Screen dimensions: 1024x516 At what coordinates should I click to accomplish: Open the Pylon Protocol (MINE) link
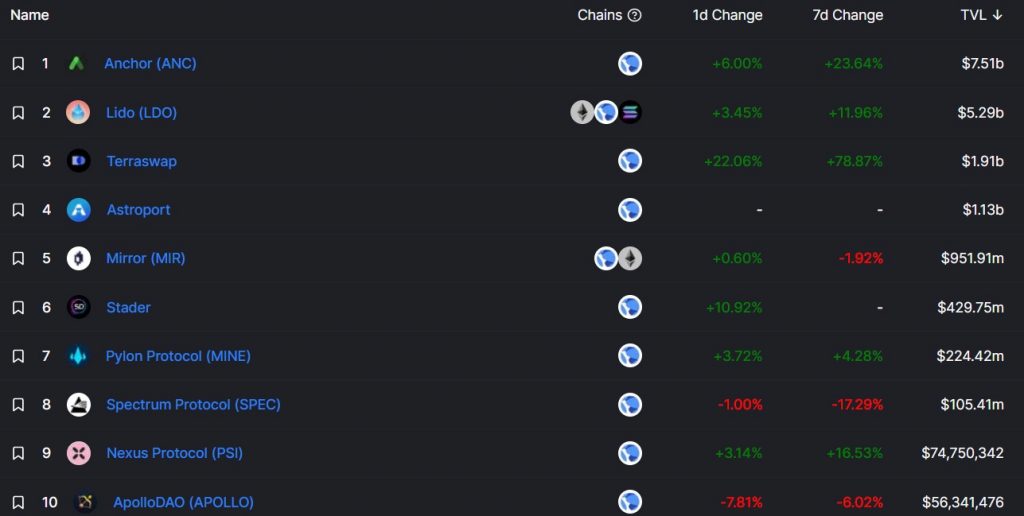click(x=178, y=356)
